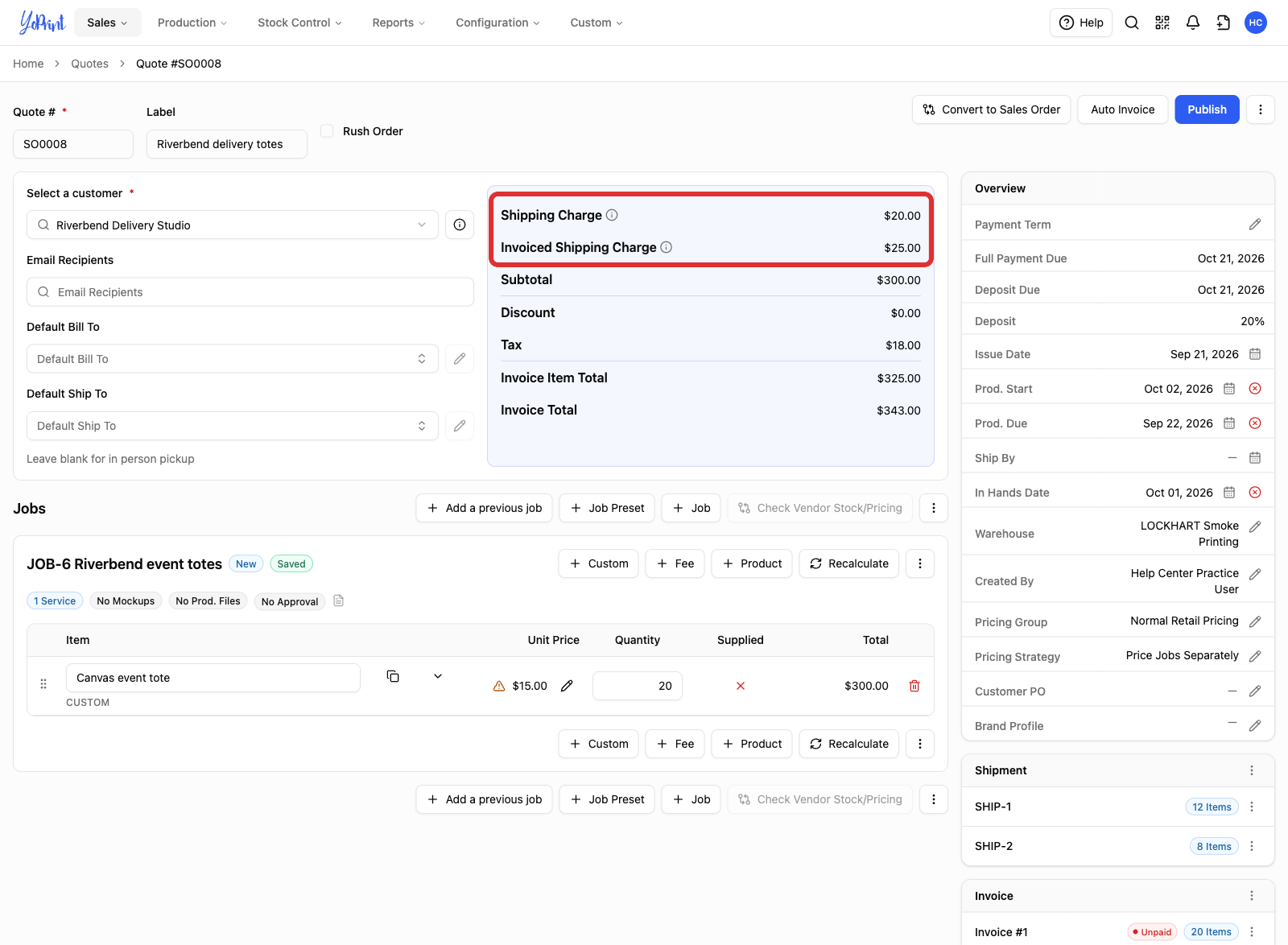This screenshot has height=945, width=1288.
Task: Open Invoice panel options menu
Action: [x=1252, y=896]
